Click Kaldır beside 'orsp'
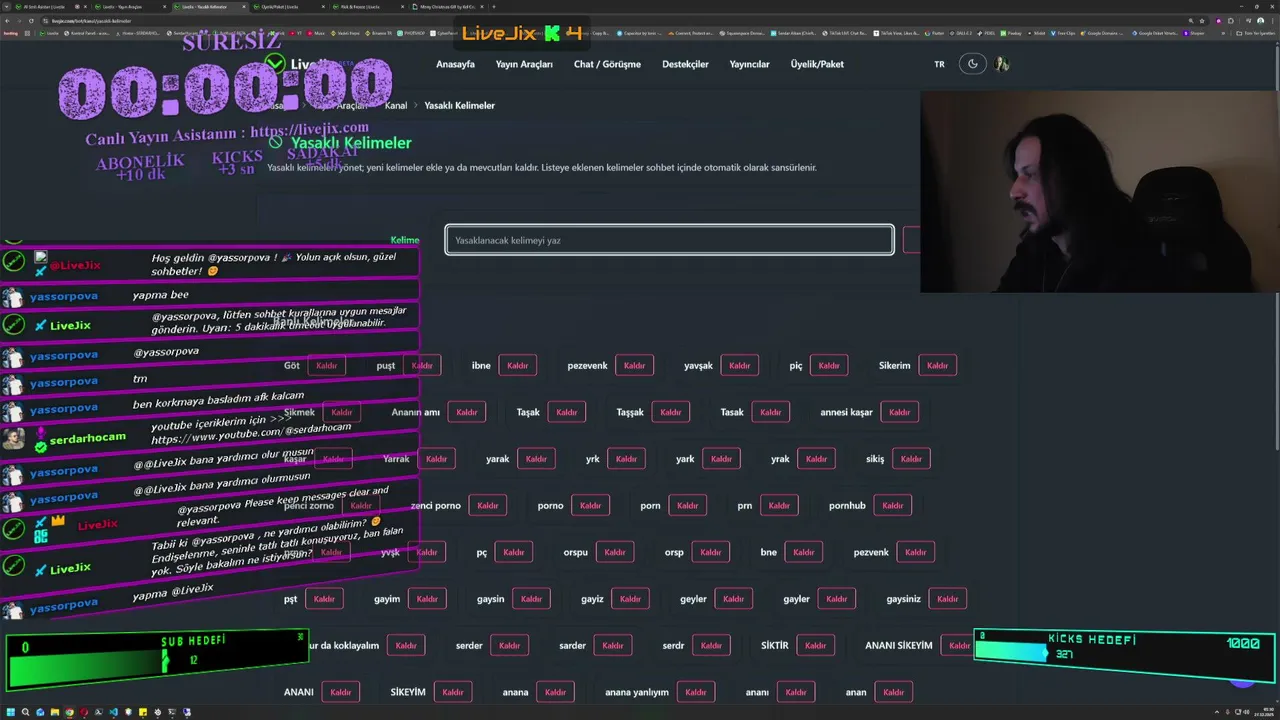This screenshot has height=720, width=1280. [x=710, y=552]
